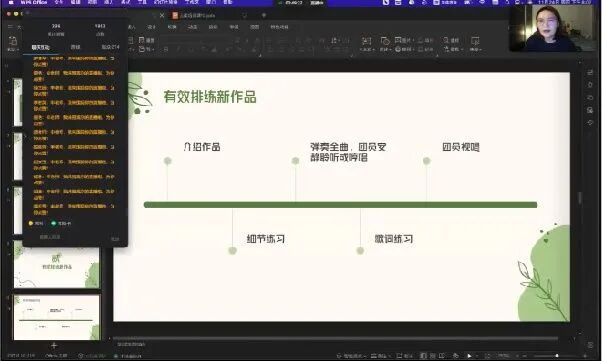Click the third icon in right sidebar
Image resolution: width=602 pixels, height=361 pixels.
pos(590,98)
